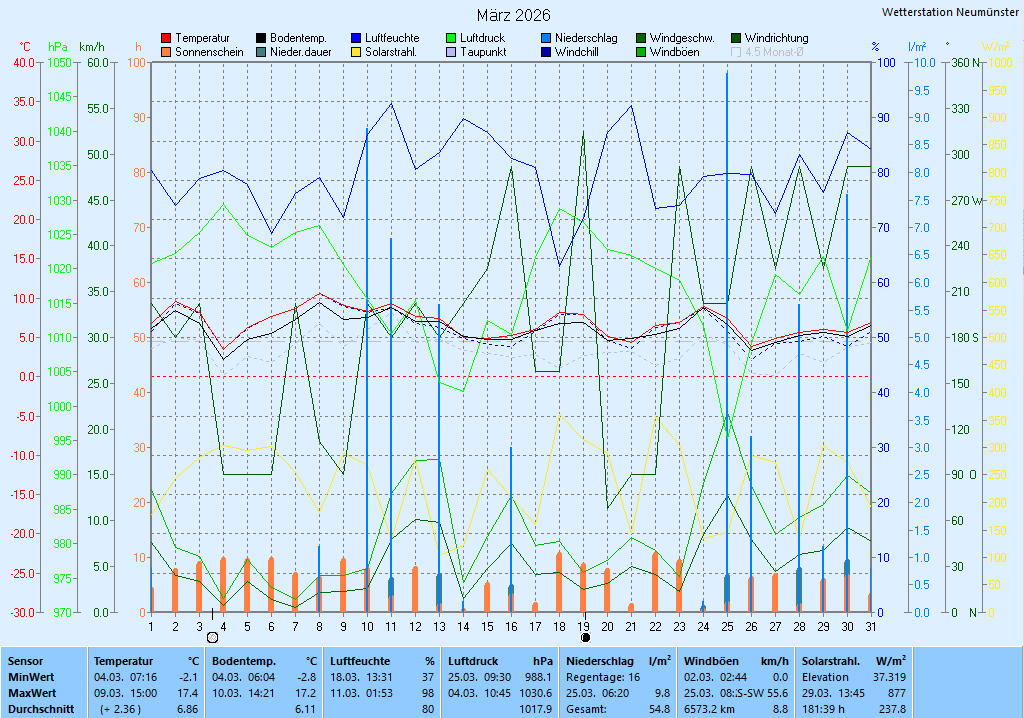
Task: Click the Nieder.dauer legend label
Action: (x=298, y=52)
